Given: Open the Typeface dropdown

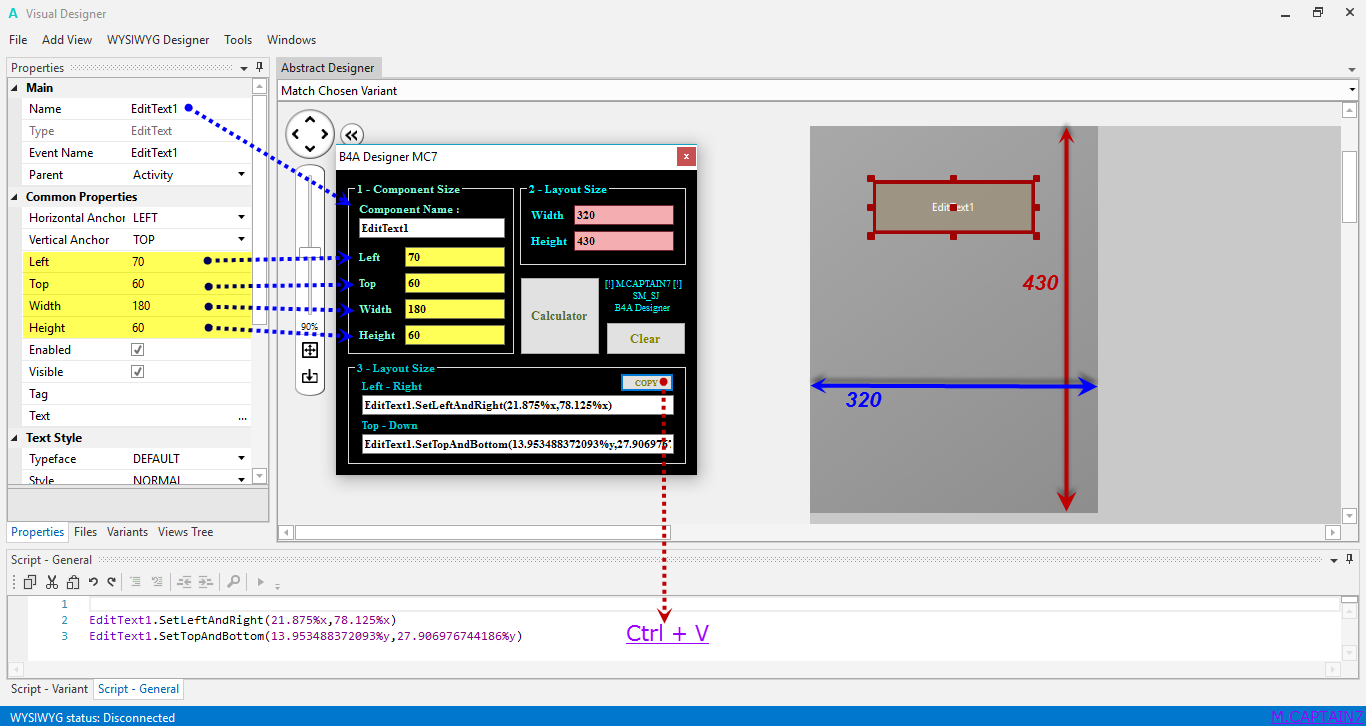Looking at the screenshot, I should 241,459.
